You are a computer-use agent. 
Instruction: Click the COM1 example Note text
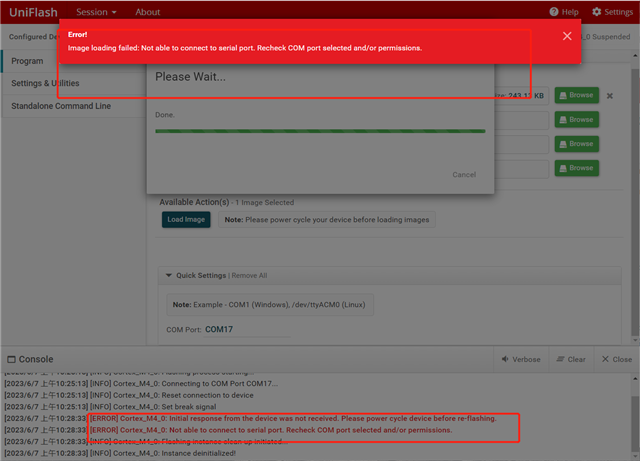(269, 305)
